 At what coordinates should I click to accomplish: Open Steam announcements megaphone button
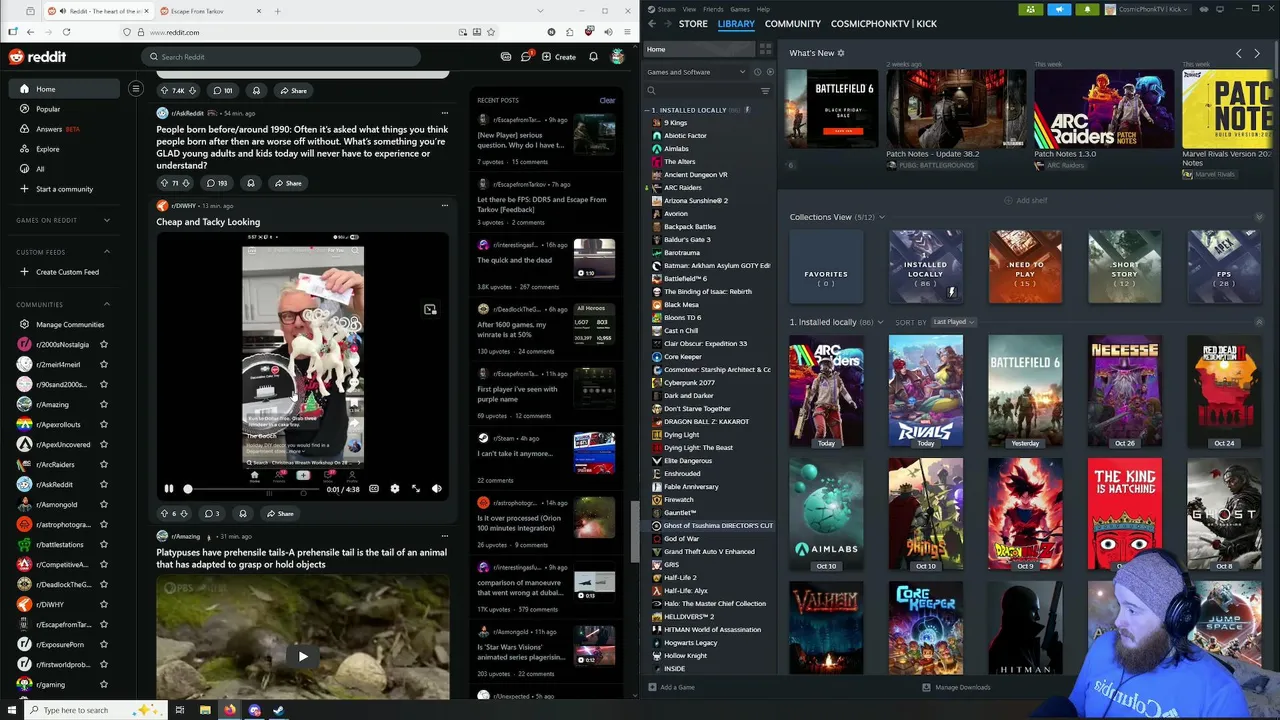(1059, 9)
